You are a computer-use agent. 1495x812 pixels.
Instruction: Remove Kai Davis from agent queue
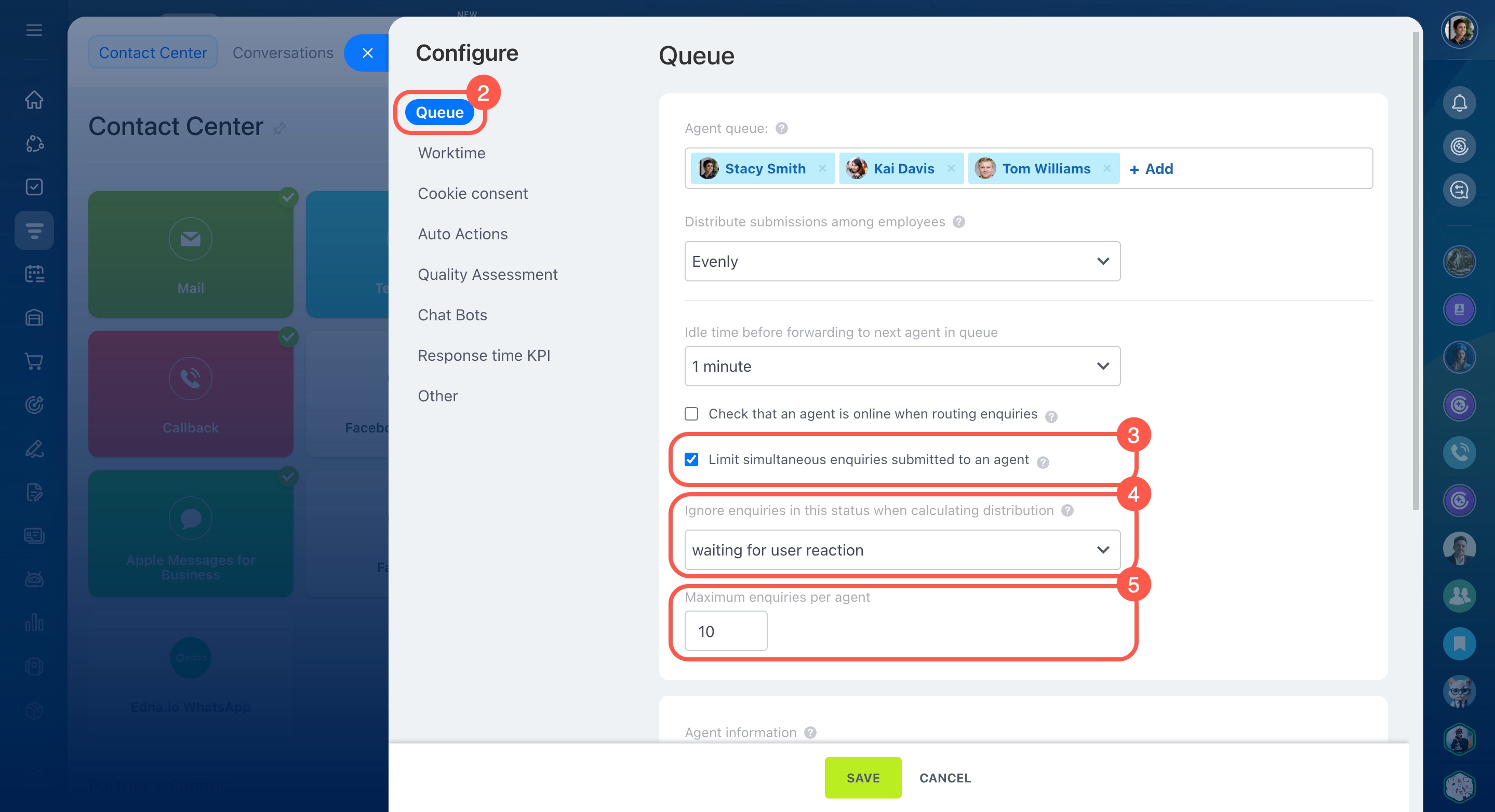click(x=951, y=168)
